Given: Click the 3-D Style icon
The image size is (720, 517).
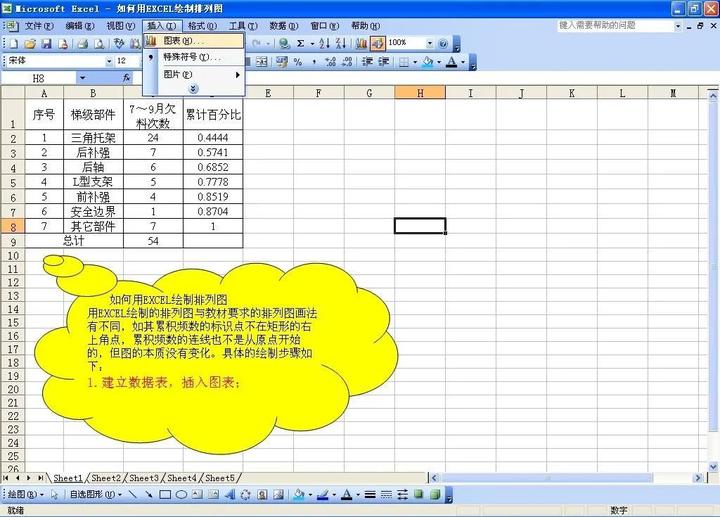Looking at the screenshot, I should point(435,495).
